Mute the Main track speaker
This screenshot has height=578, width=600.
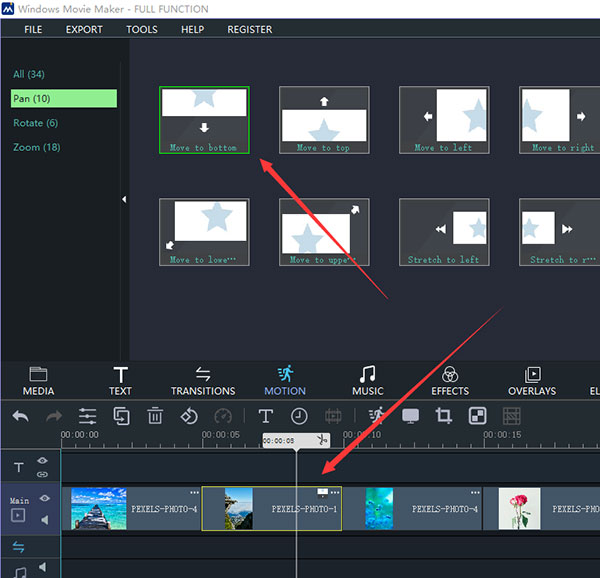pos(44,520)
